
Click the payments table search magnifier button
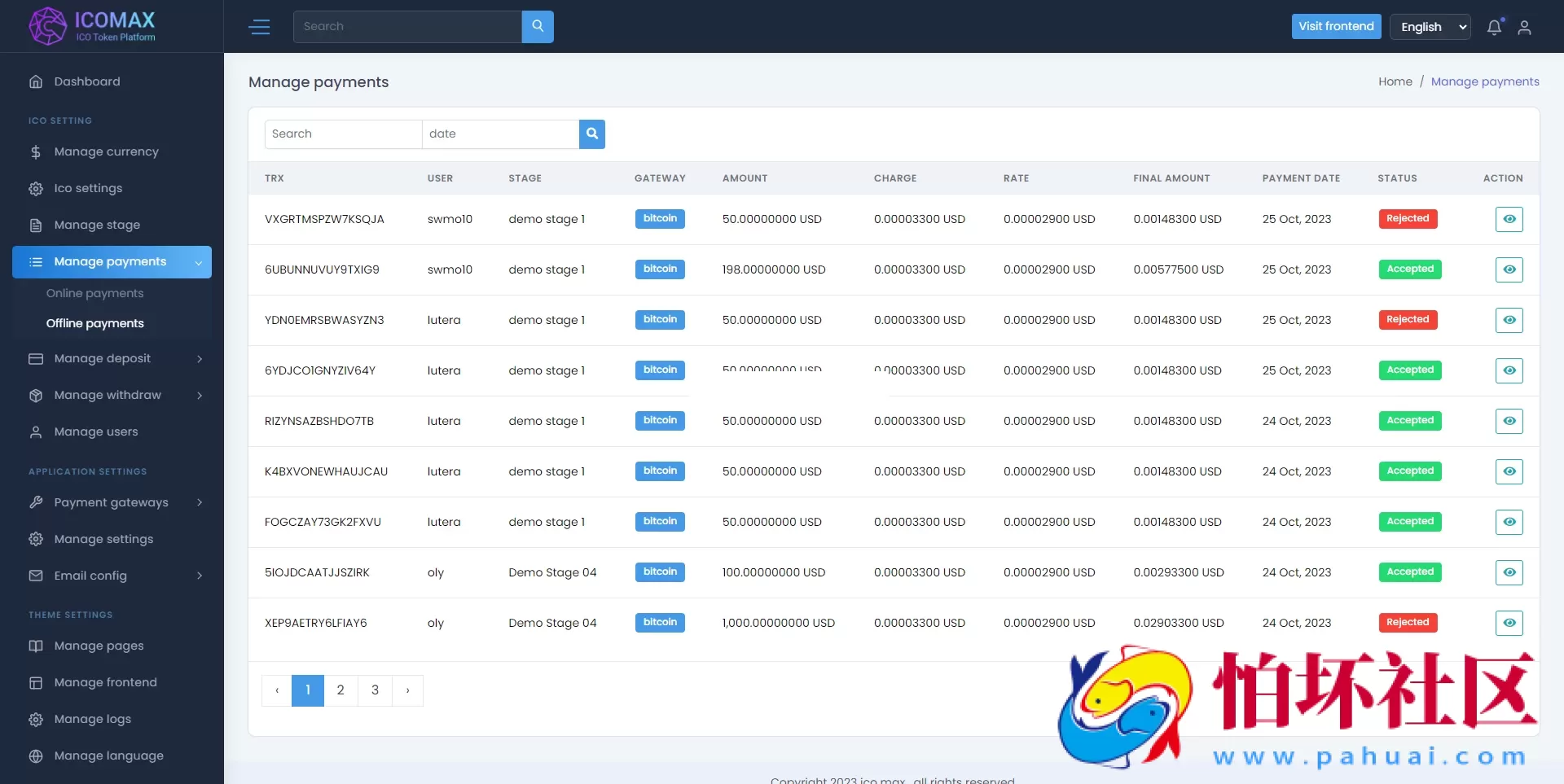click(x=592, y=134)
